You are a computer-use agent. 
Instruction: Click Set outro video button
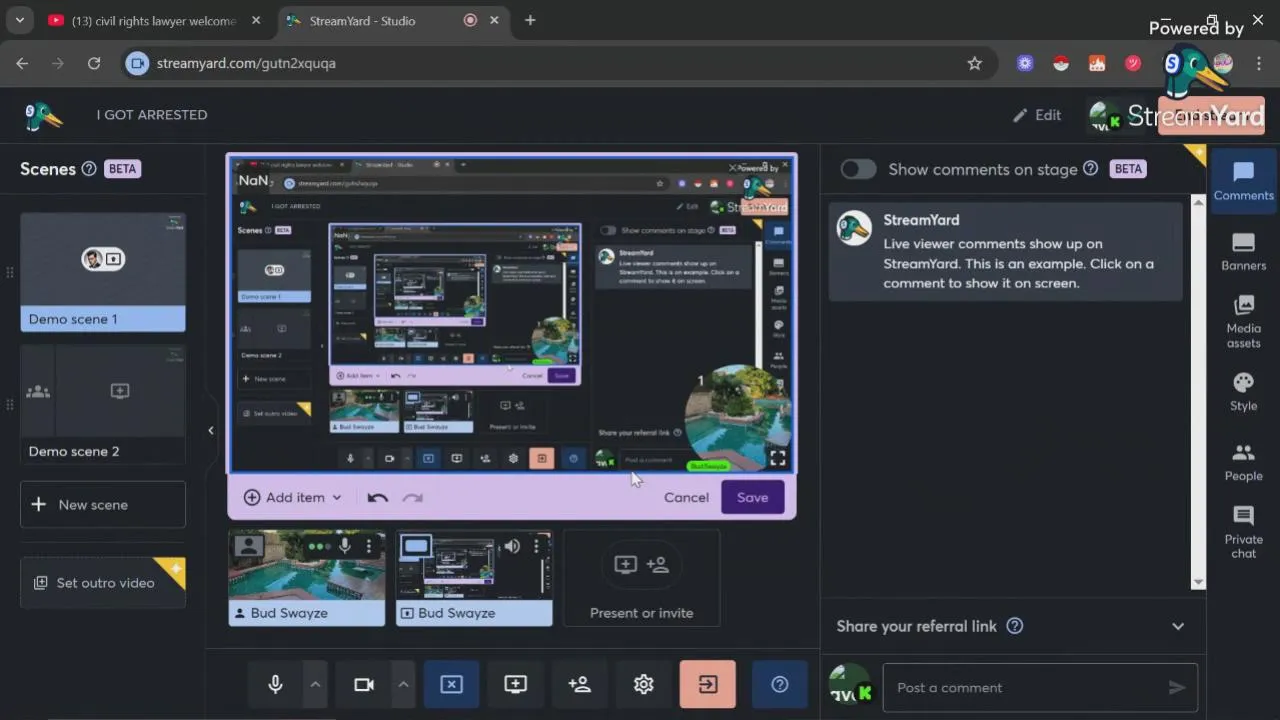(103, 583)
